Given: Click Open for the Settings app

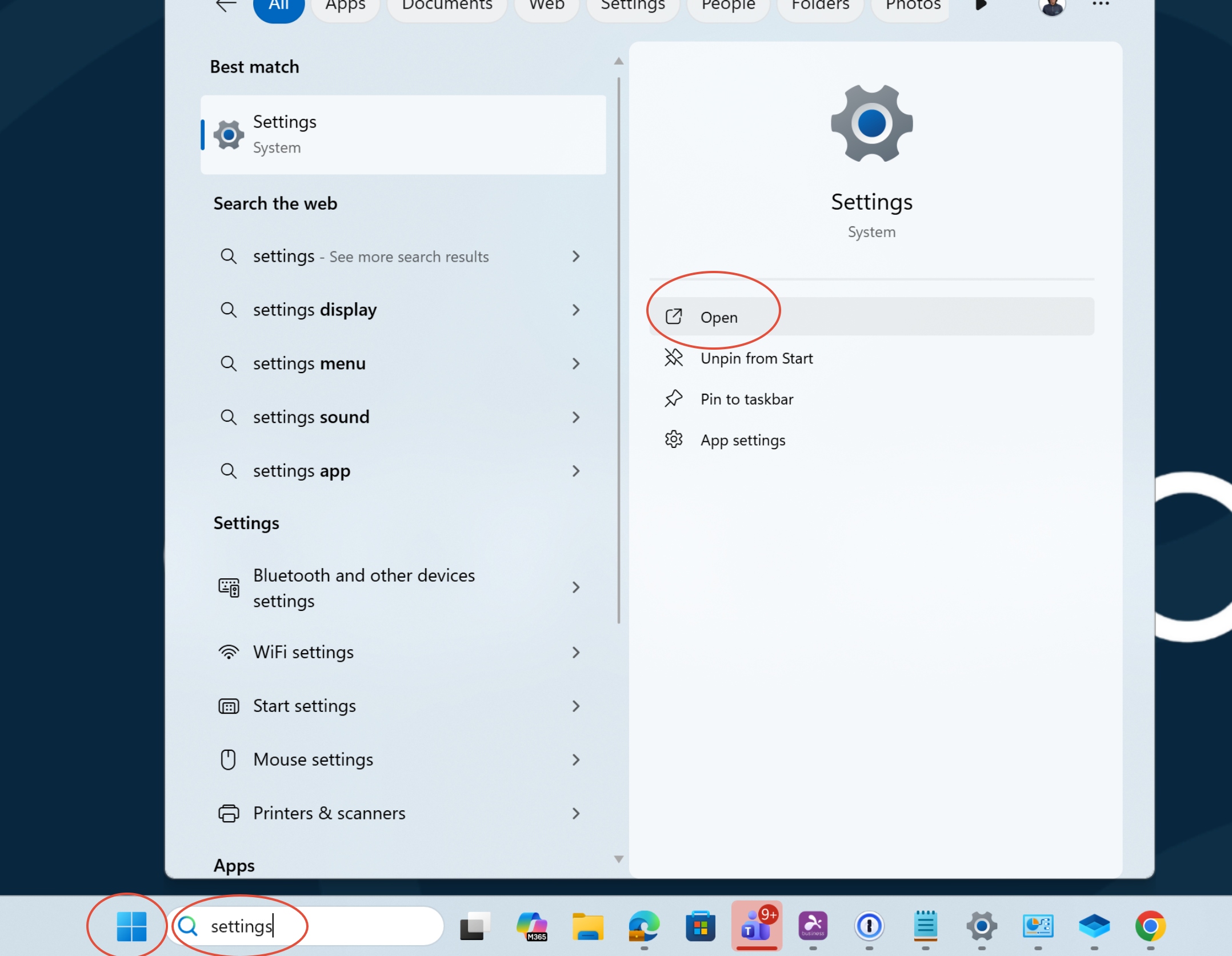Looking at the screenshot, I should (718, 317).
